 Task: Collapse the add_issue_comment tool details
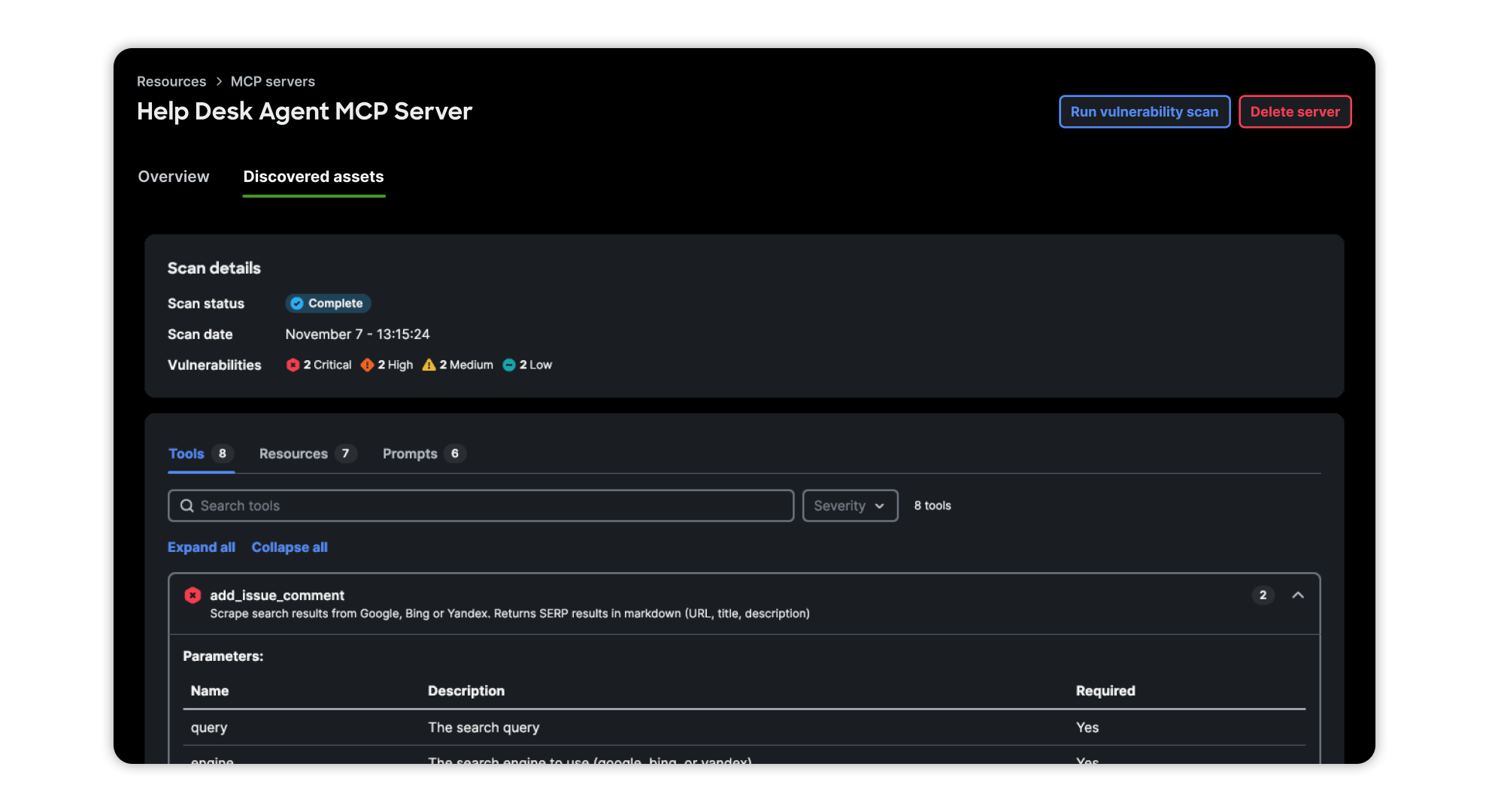[1298, 595]
